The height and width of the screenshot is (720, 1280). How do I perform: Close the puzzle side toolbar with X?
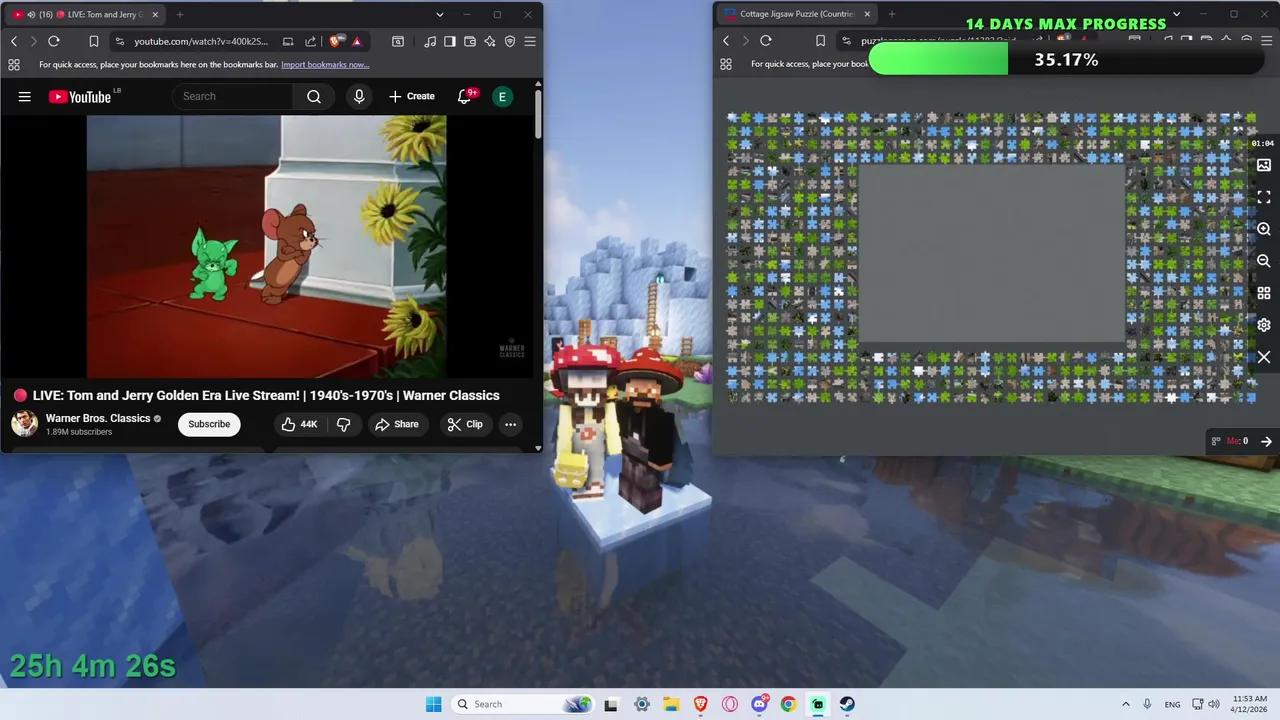(x=1264, y=357)
